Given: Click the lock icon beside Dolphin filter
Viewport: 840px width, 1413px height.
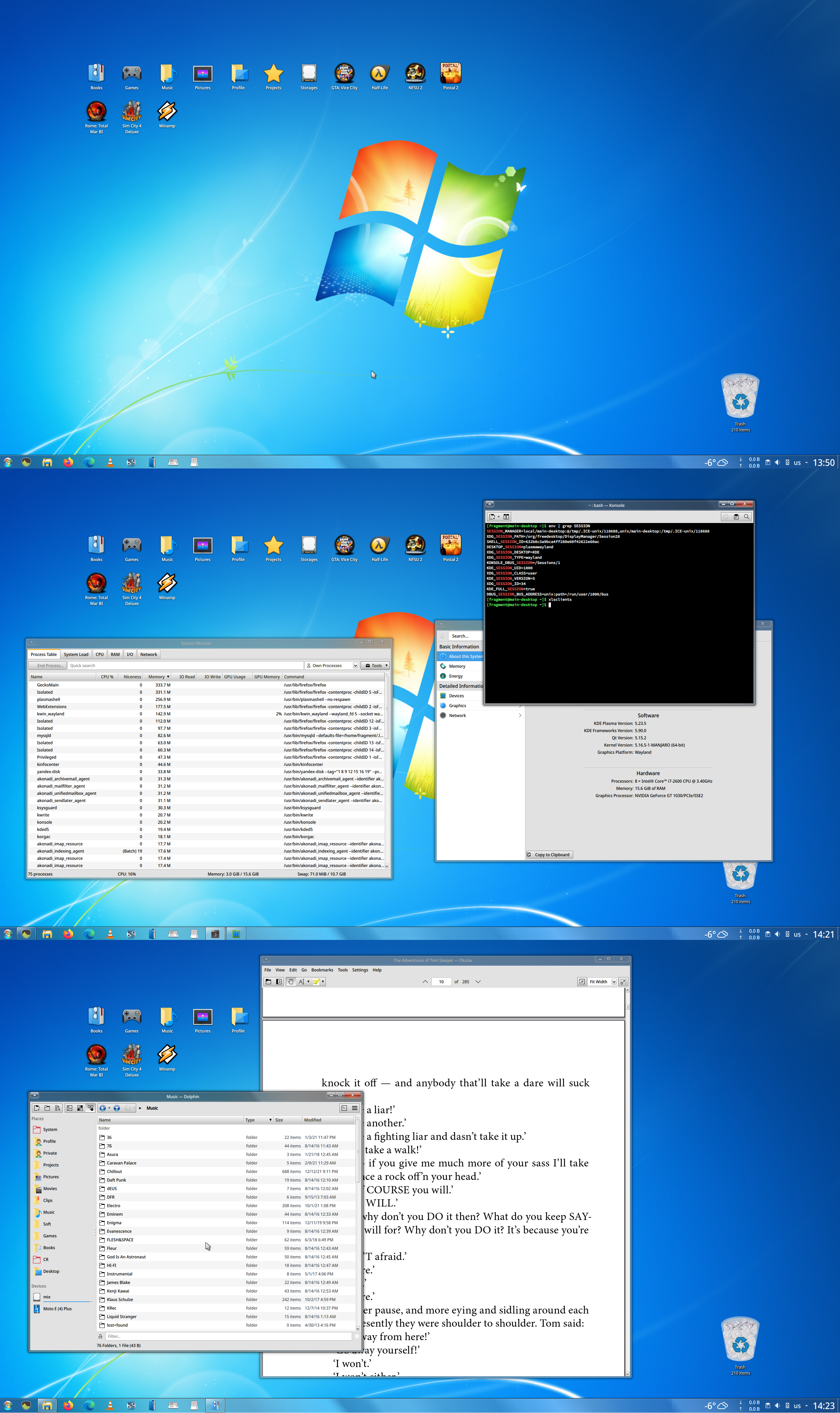Looking at the screenshot, I should [x=100, y=1336].
